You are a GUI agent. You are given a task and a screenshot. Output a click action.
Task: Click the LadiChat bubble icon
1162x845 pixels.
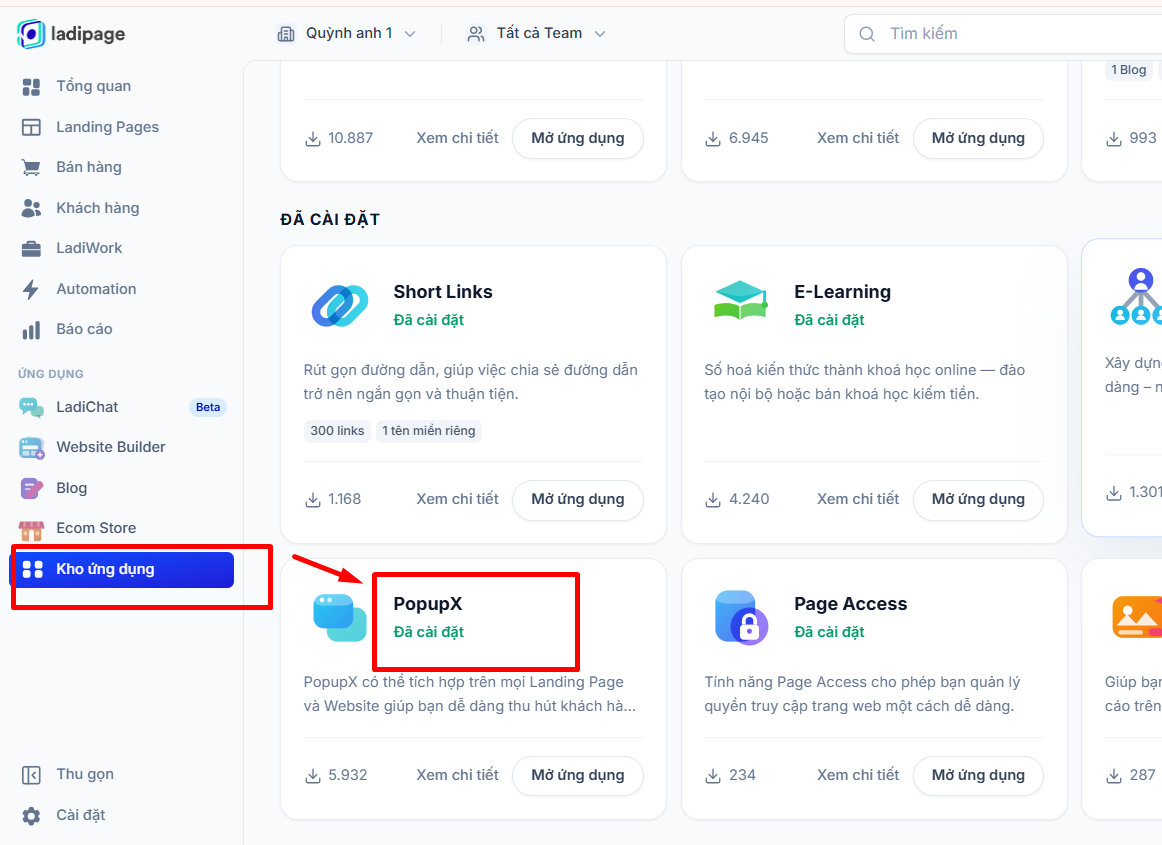tap(31, 407)
